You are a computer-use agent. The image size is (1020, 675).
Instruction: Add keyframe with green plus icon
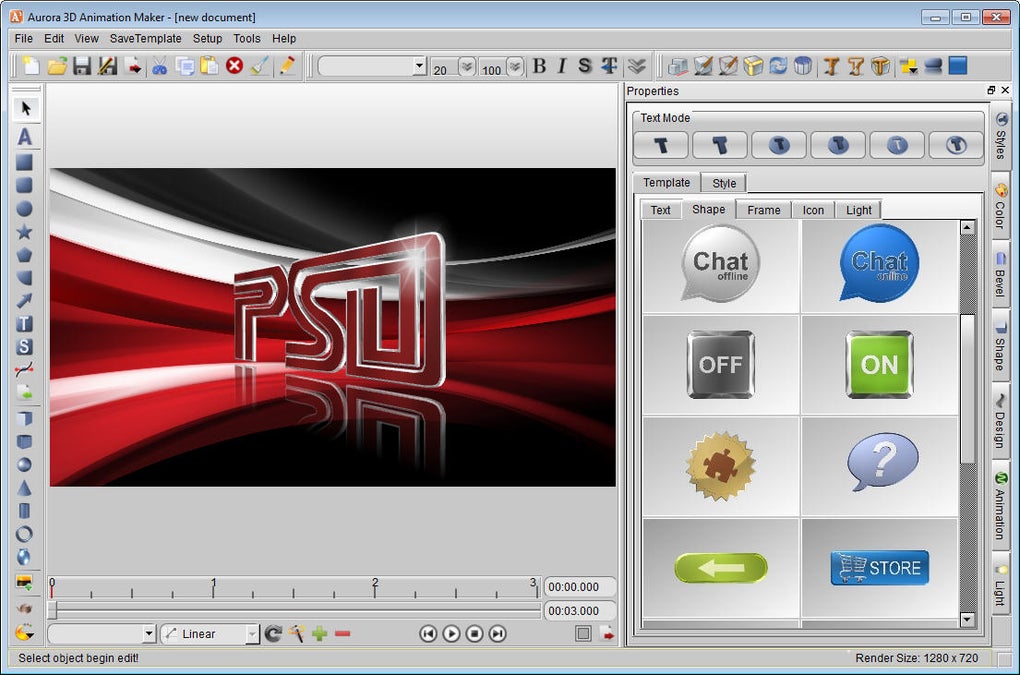tap(319, 633)
